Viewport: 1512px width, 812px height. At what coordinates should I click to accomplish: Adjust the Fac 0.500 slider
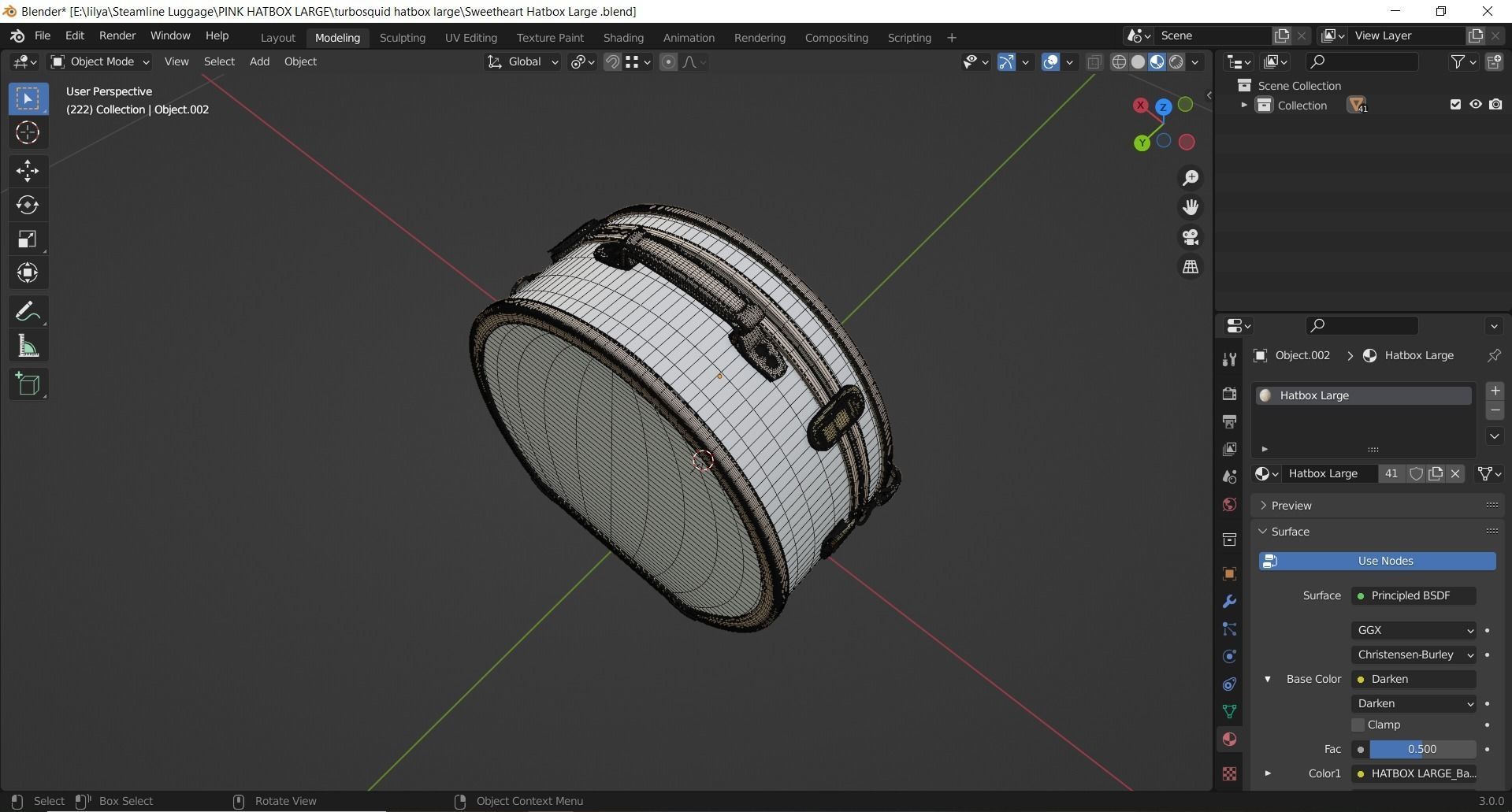point(1422,749)
